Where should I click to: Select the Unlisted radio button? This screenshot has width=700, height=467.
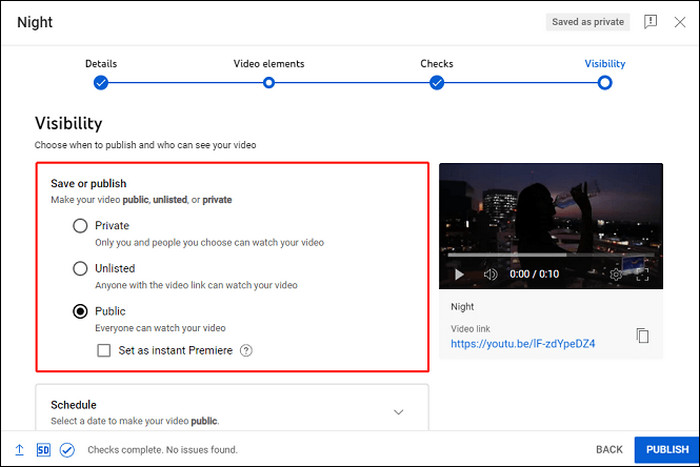click(x=80, y=268)
